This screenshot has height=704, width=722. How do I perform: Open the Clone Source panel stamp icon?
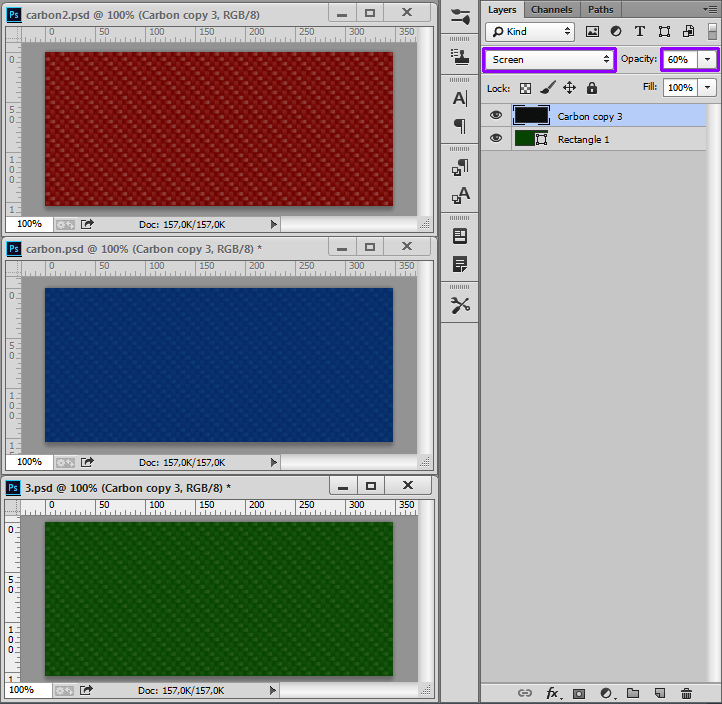pyautogui.click(x=460, y=55)
